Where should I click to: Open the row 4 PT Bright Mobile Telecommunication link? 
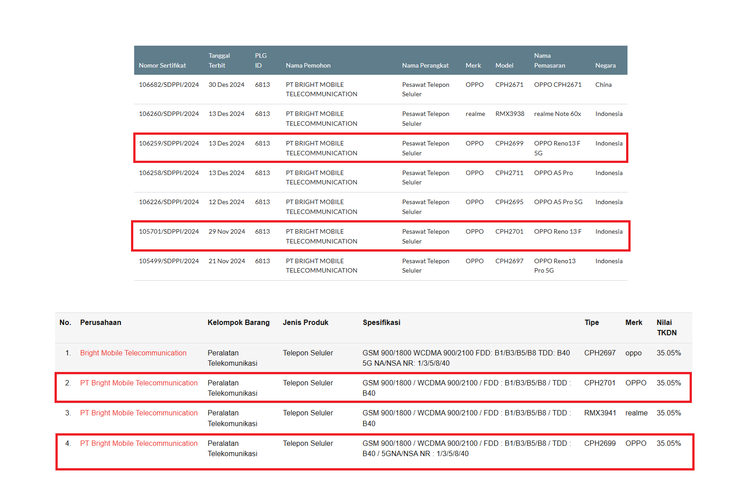tap(139, 443)
